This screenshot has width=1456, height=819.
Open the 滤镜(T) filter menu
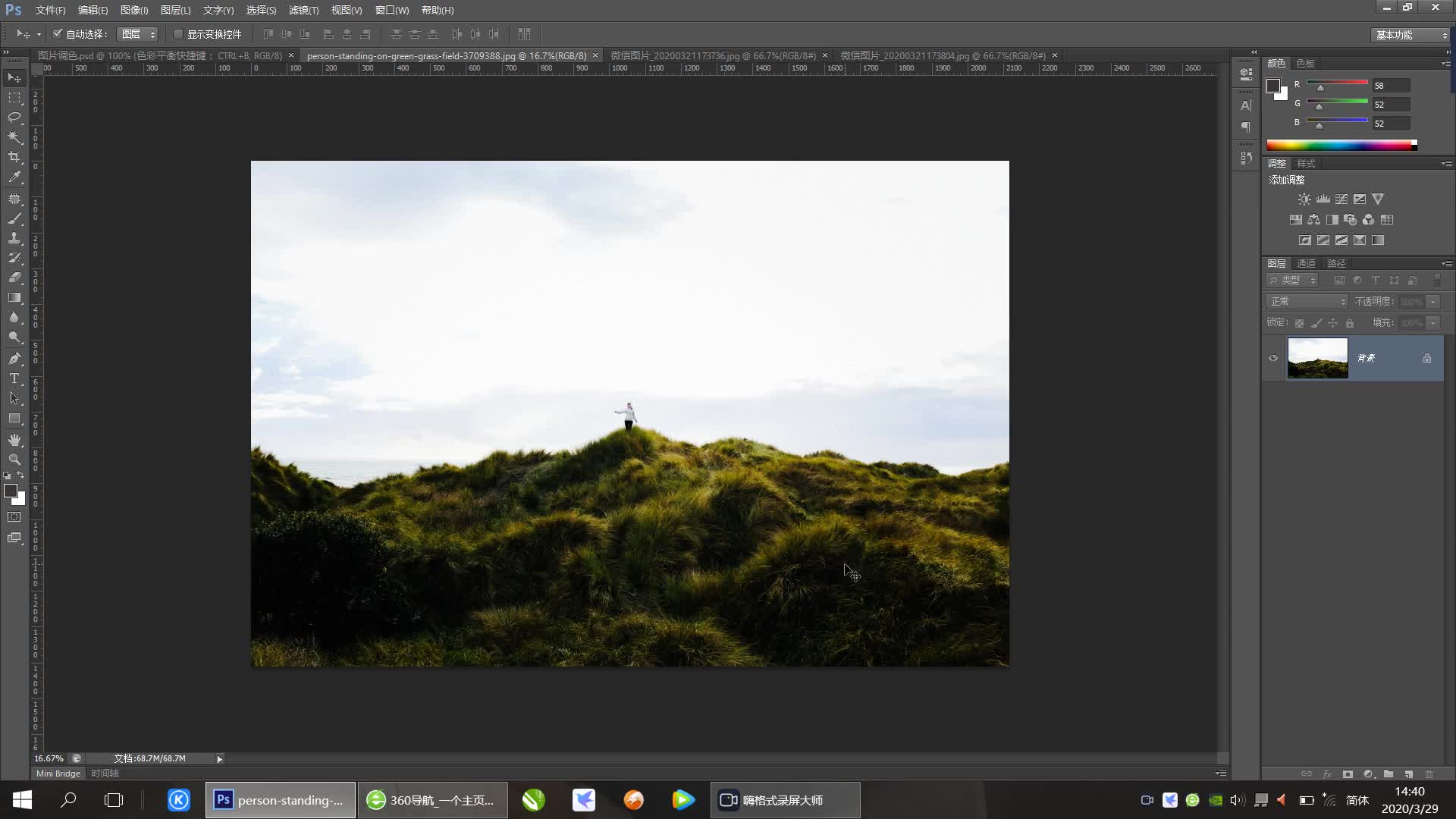303,10
